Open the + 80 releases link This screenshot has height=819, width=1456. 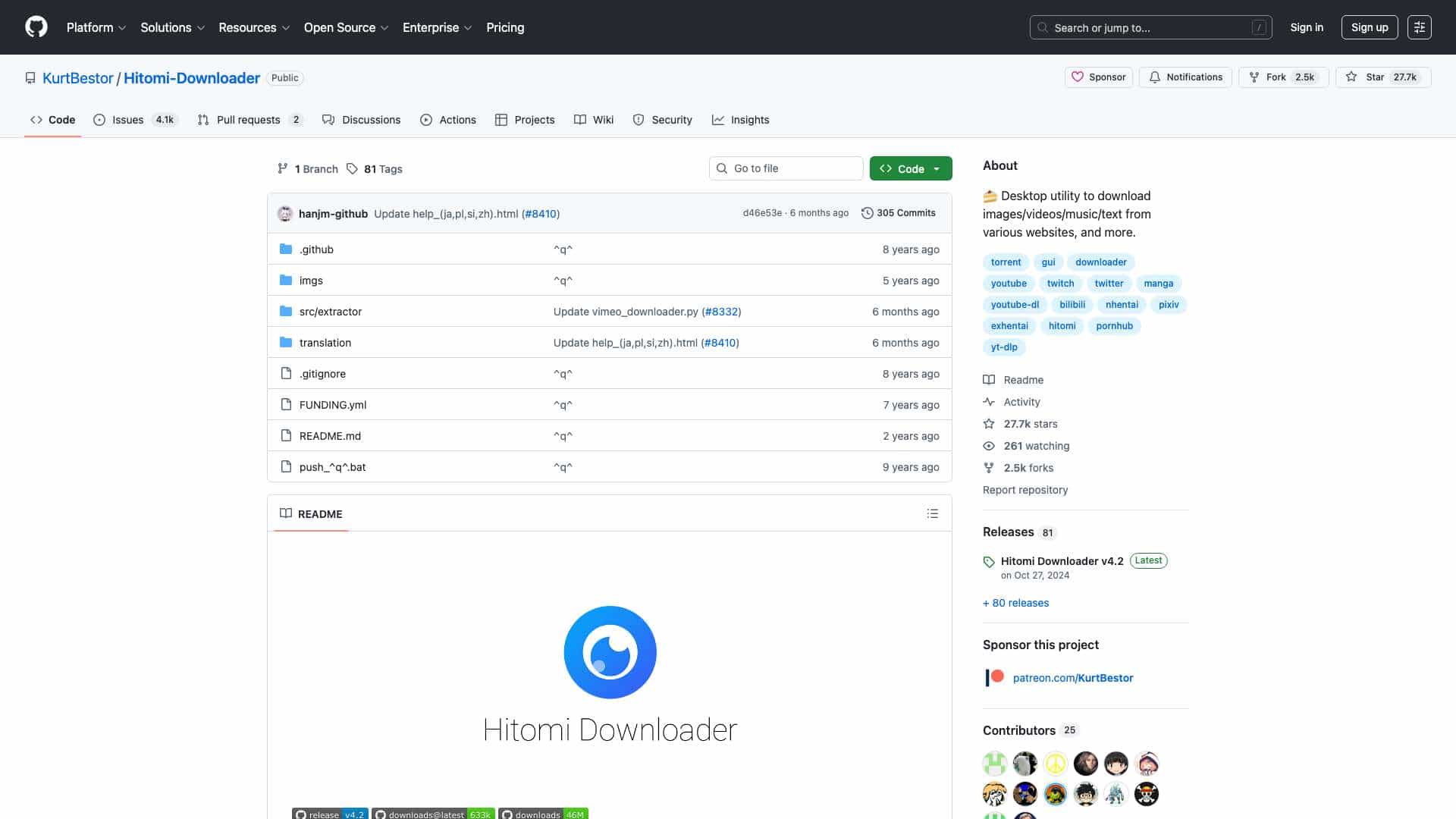pos(1015,603)
